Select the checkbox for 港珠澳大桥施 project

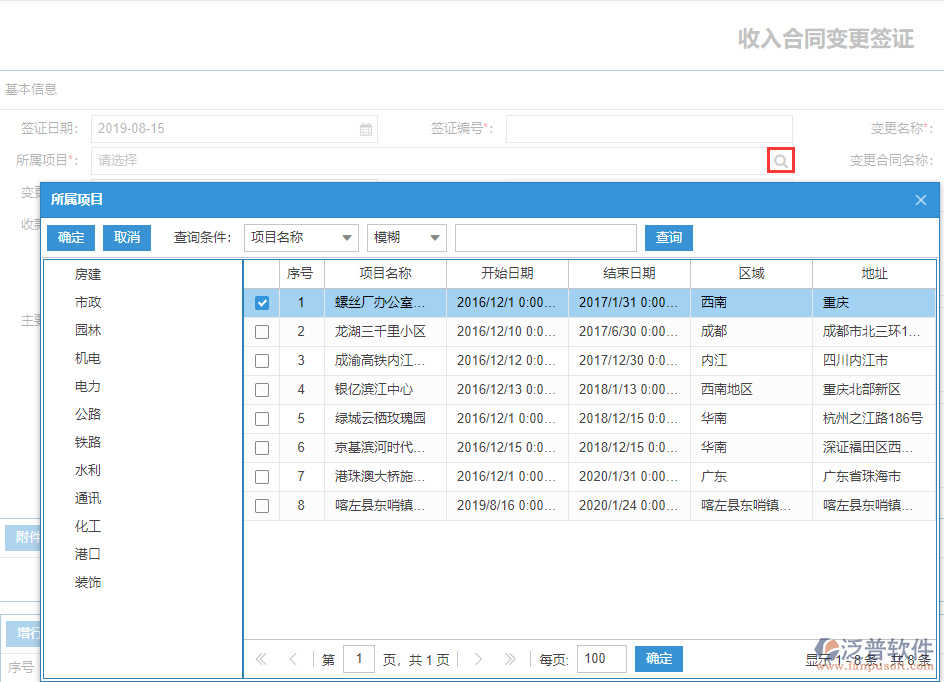click(261, 477)
